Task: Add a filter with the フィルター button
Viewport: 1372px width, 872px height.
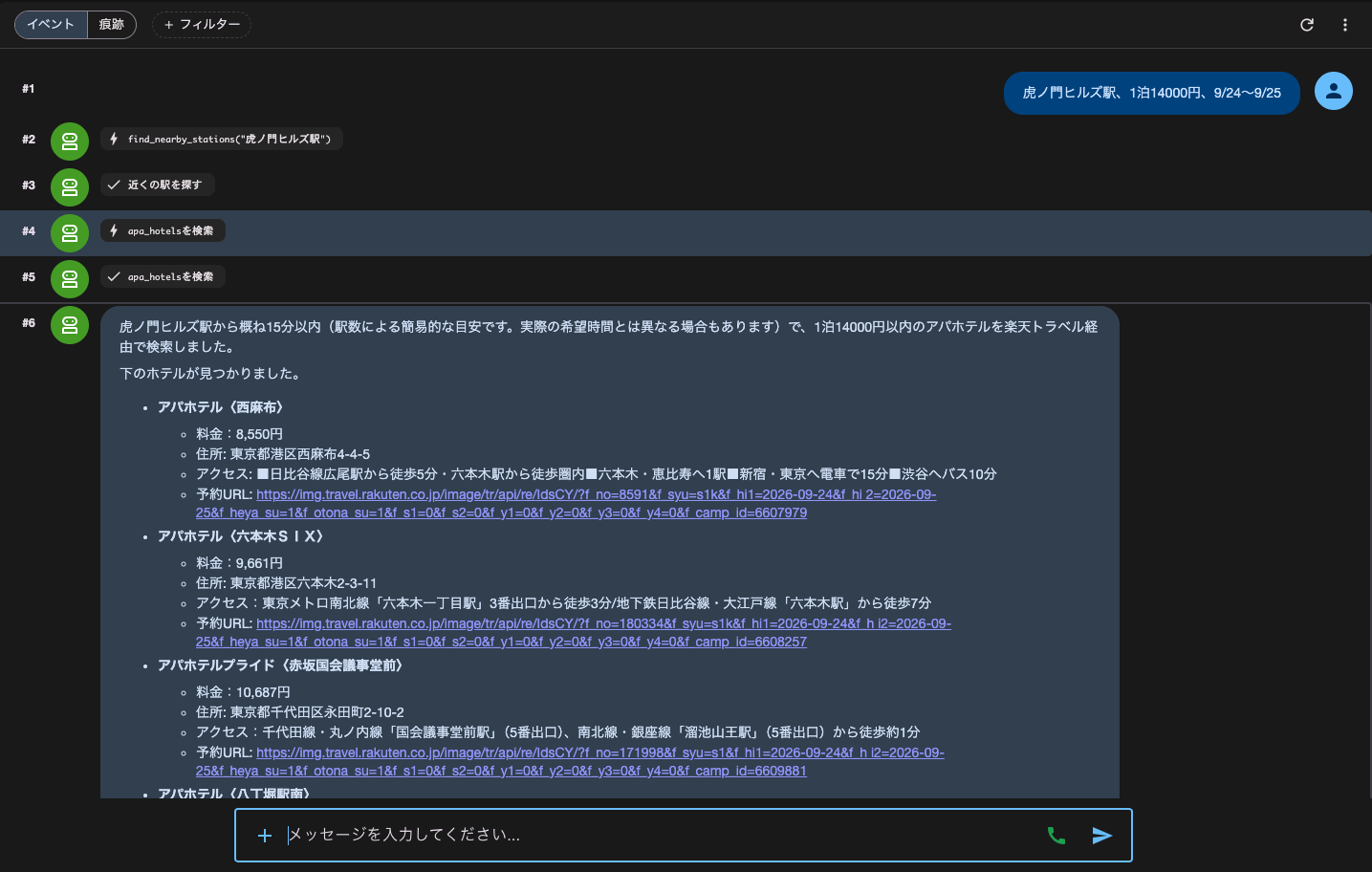Action: click(x=202, y=24)
